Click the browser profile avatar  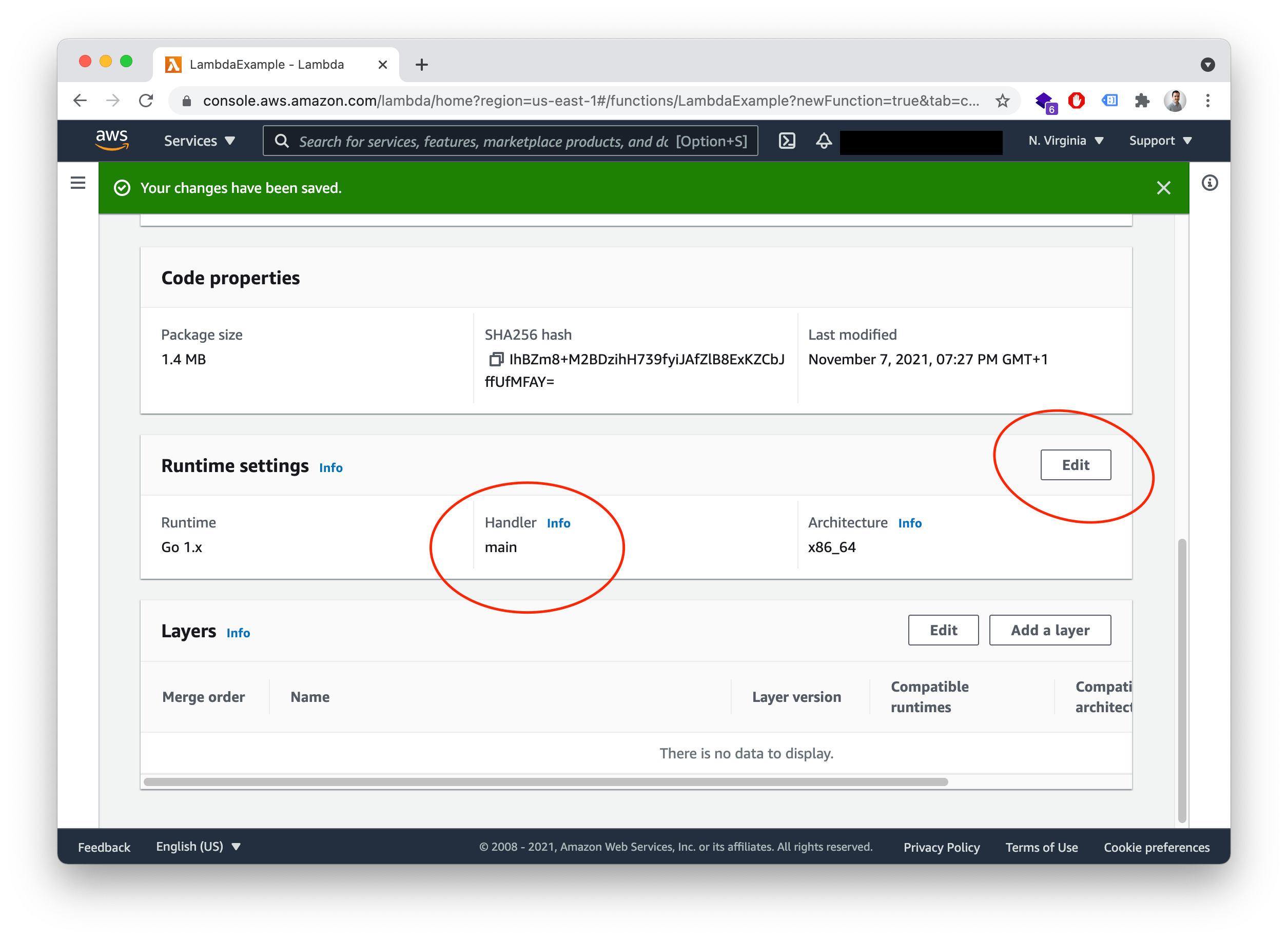point(1175,100)
